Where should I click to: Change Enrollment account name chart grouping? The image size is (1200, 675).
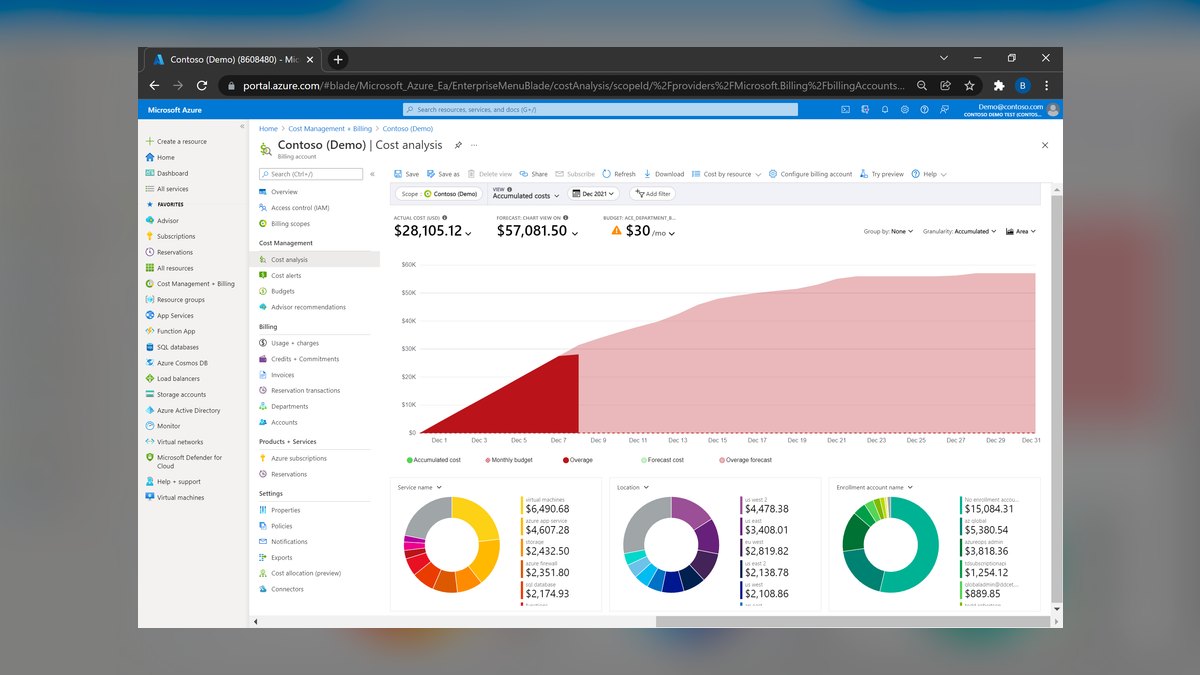pos(874,487)
